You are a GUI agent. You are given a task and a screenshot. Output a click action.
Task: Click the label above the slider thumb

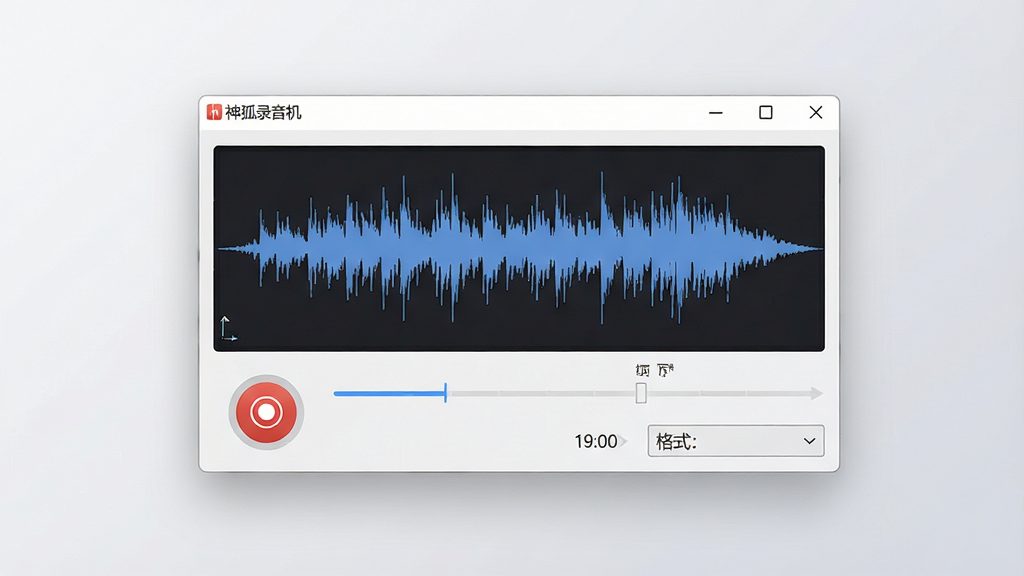654,370
